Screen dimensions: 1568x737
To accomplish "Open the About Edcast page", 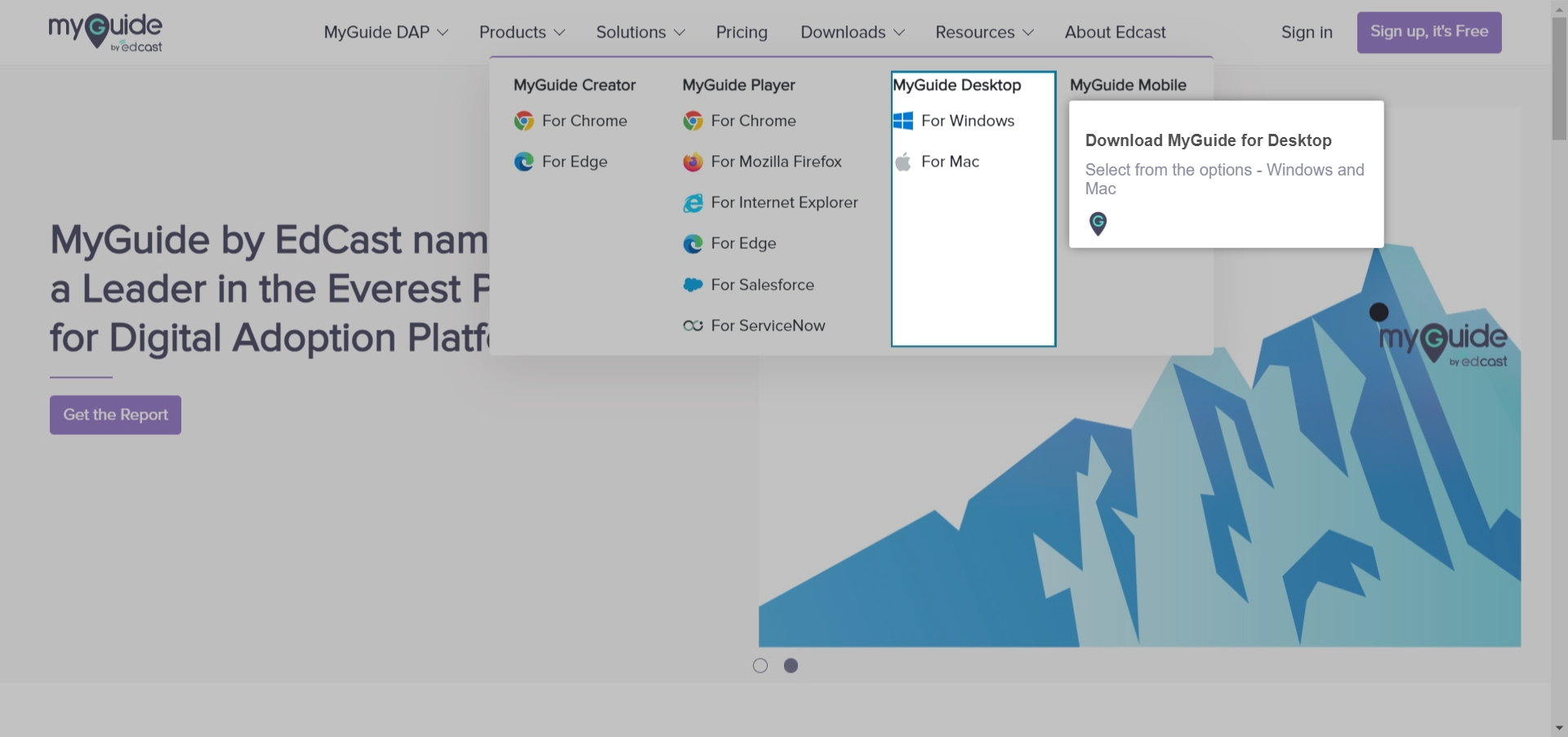I will coord(1115,32).
